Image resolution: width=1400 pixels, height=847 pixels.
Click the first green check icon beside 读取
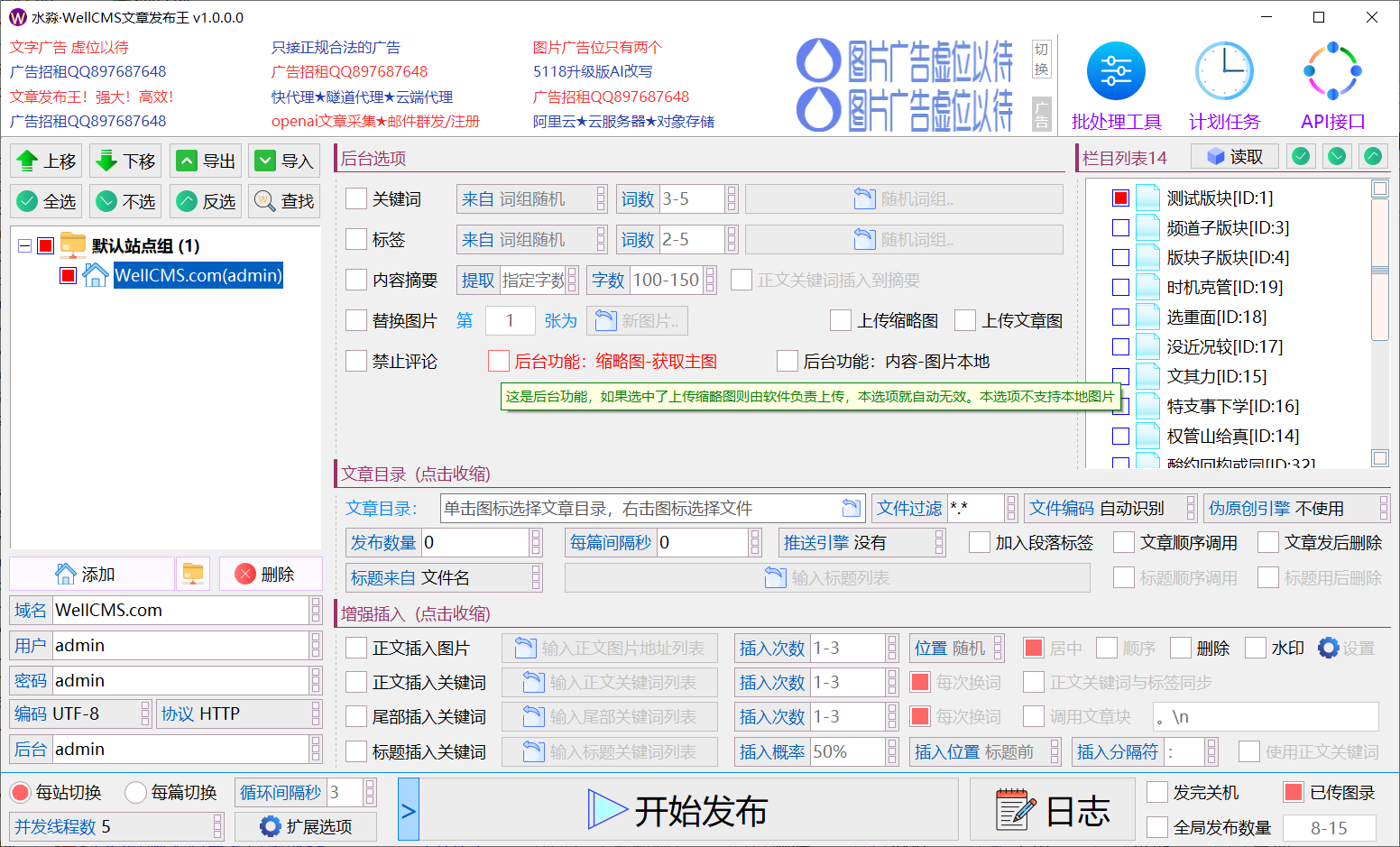click(1301, 156)
